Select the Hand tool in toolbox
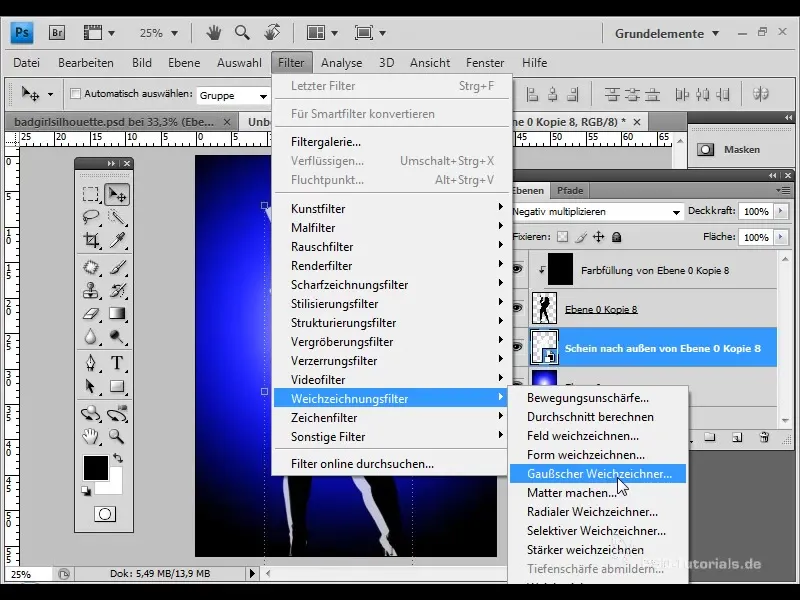 point(91,436)
